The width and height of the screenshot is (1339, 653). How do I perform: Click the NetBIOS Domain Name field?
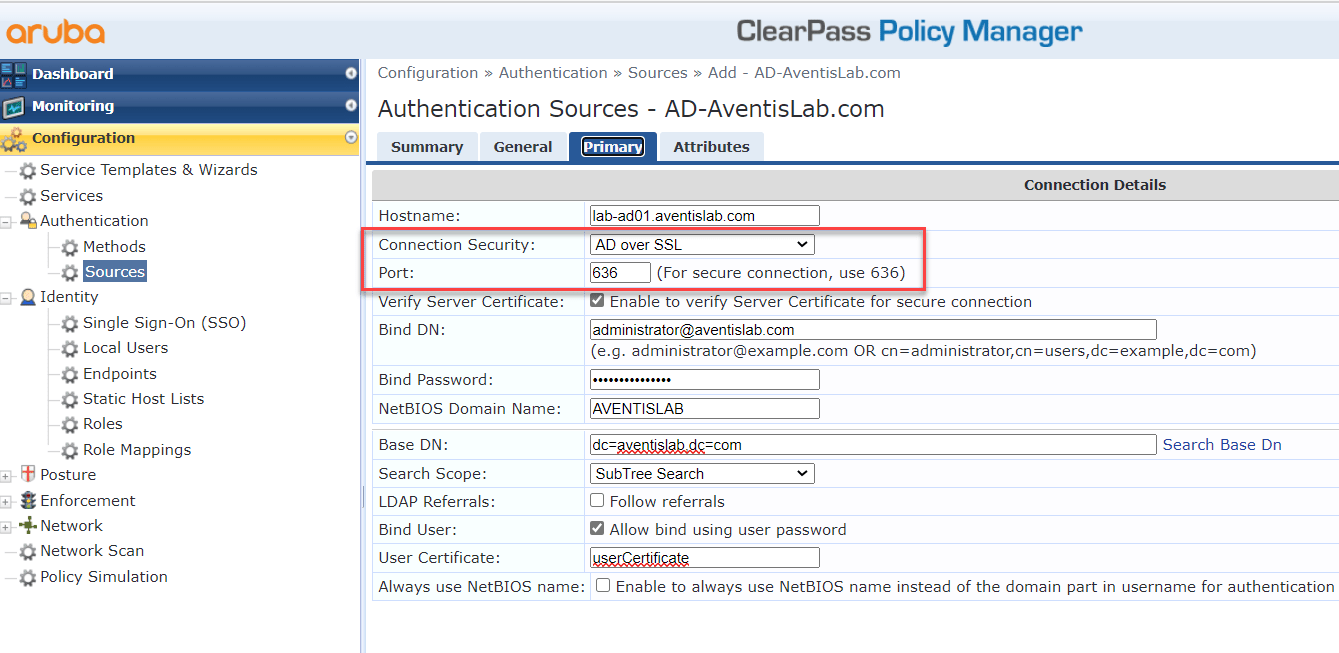(705, 408)
